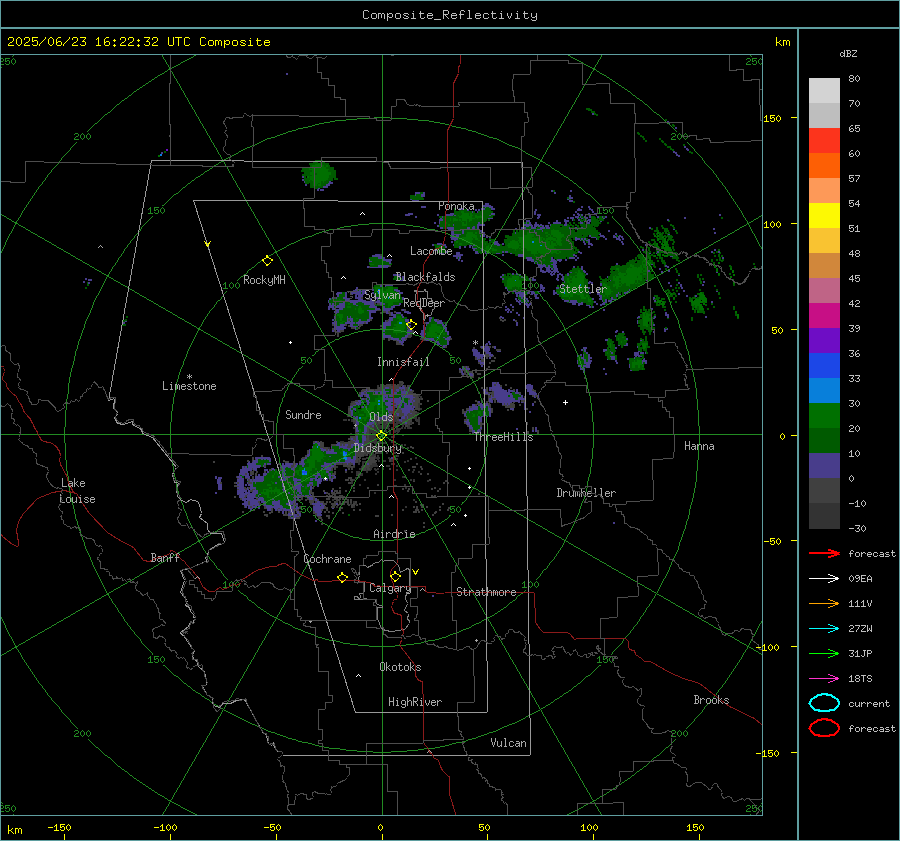
Task: Select the bright green 30-20 dBZ swatch
Action: (824, 416)
